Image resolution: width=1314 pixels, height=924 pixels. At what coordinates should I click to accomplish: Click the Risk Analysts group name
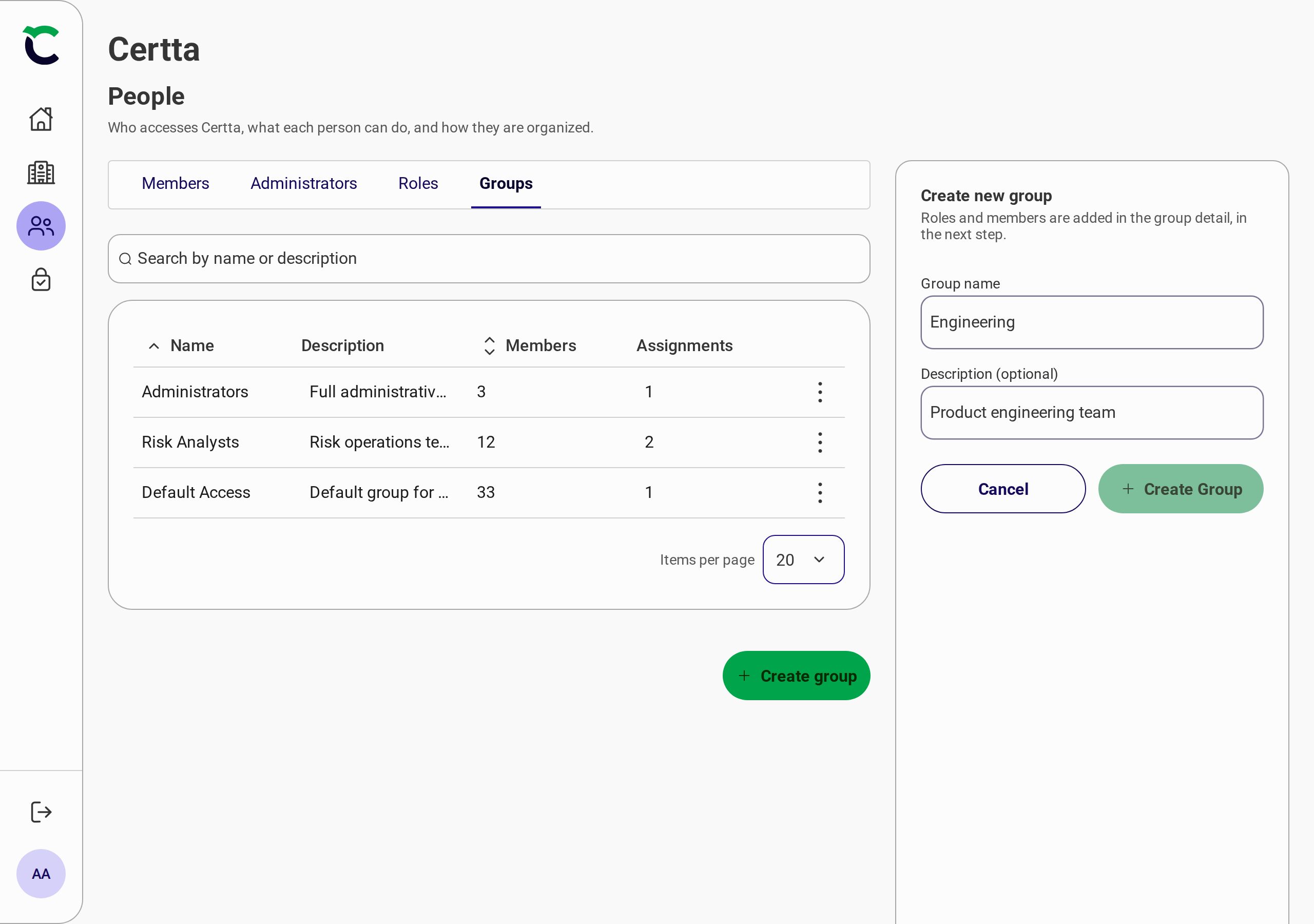tap(190, 442)
